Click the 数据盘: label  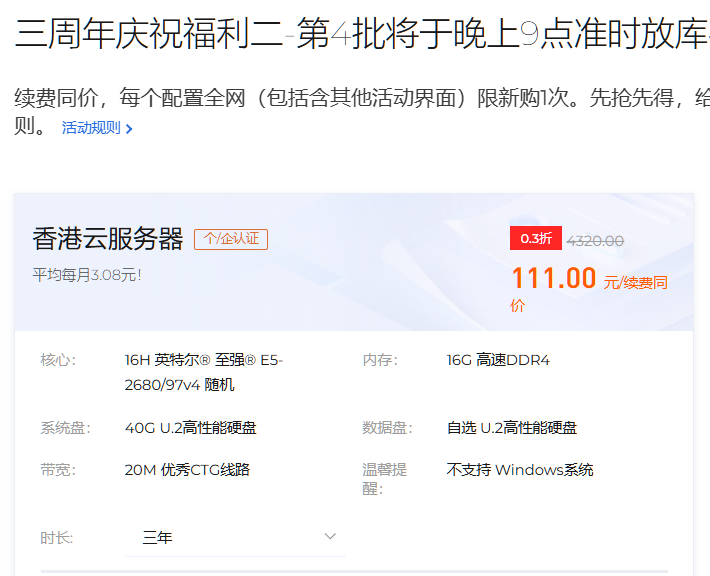click(388, 427)
